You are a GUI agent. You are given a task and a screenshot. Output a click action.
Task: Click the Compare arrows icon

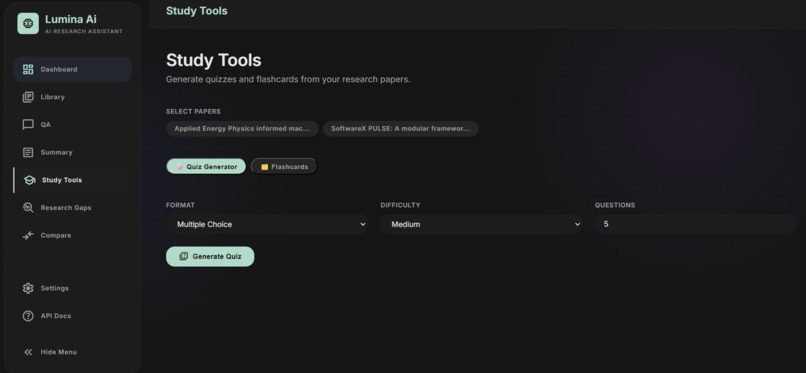pyautogui.click(x=28, y=235)
